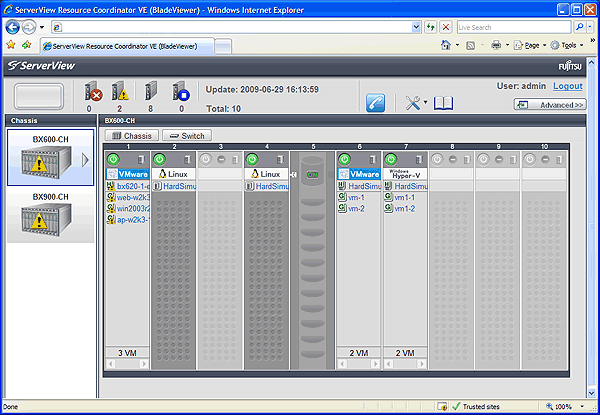Open HardSimu link on blade 2
This screenshot has width=600, height=415.
click(179, 186)
